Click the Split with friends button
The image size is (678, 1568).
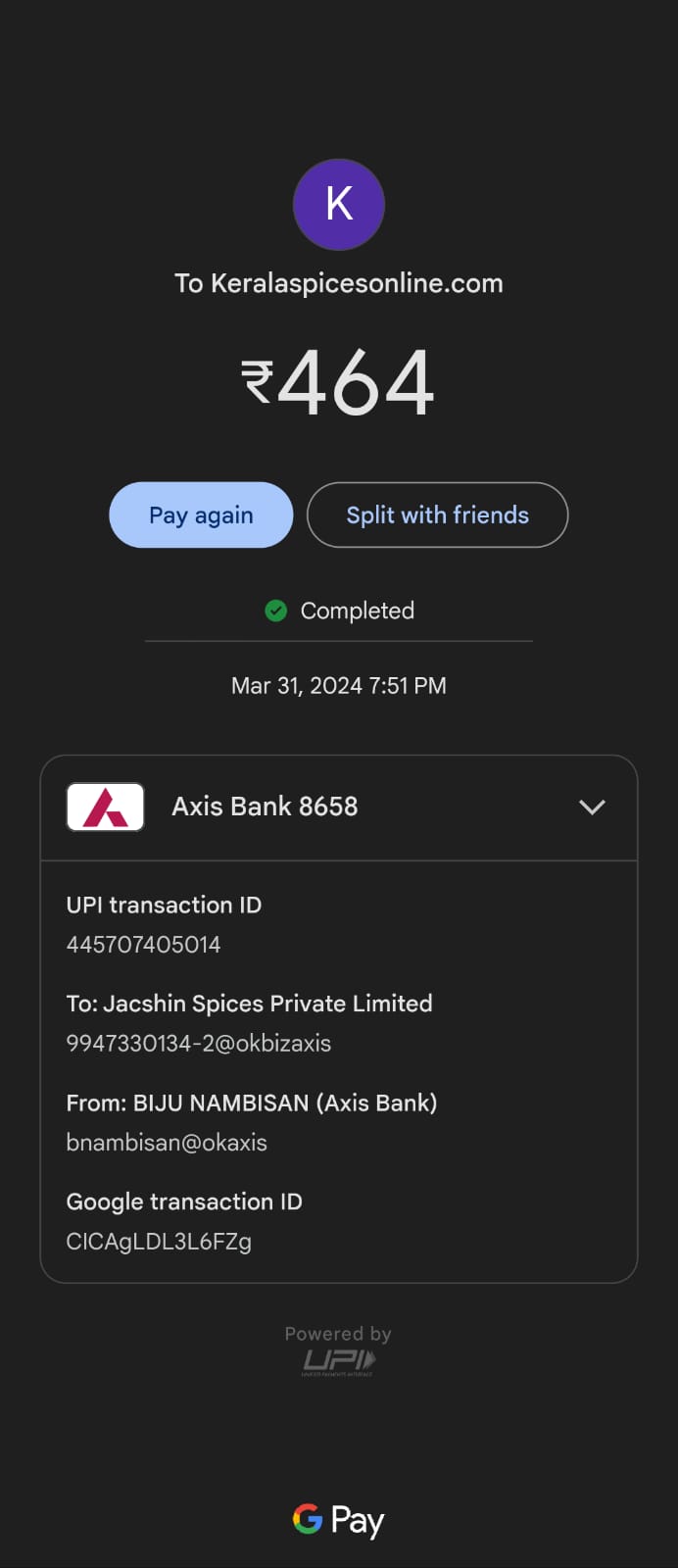(x=437, y=514)
